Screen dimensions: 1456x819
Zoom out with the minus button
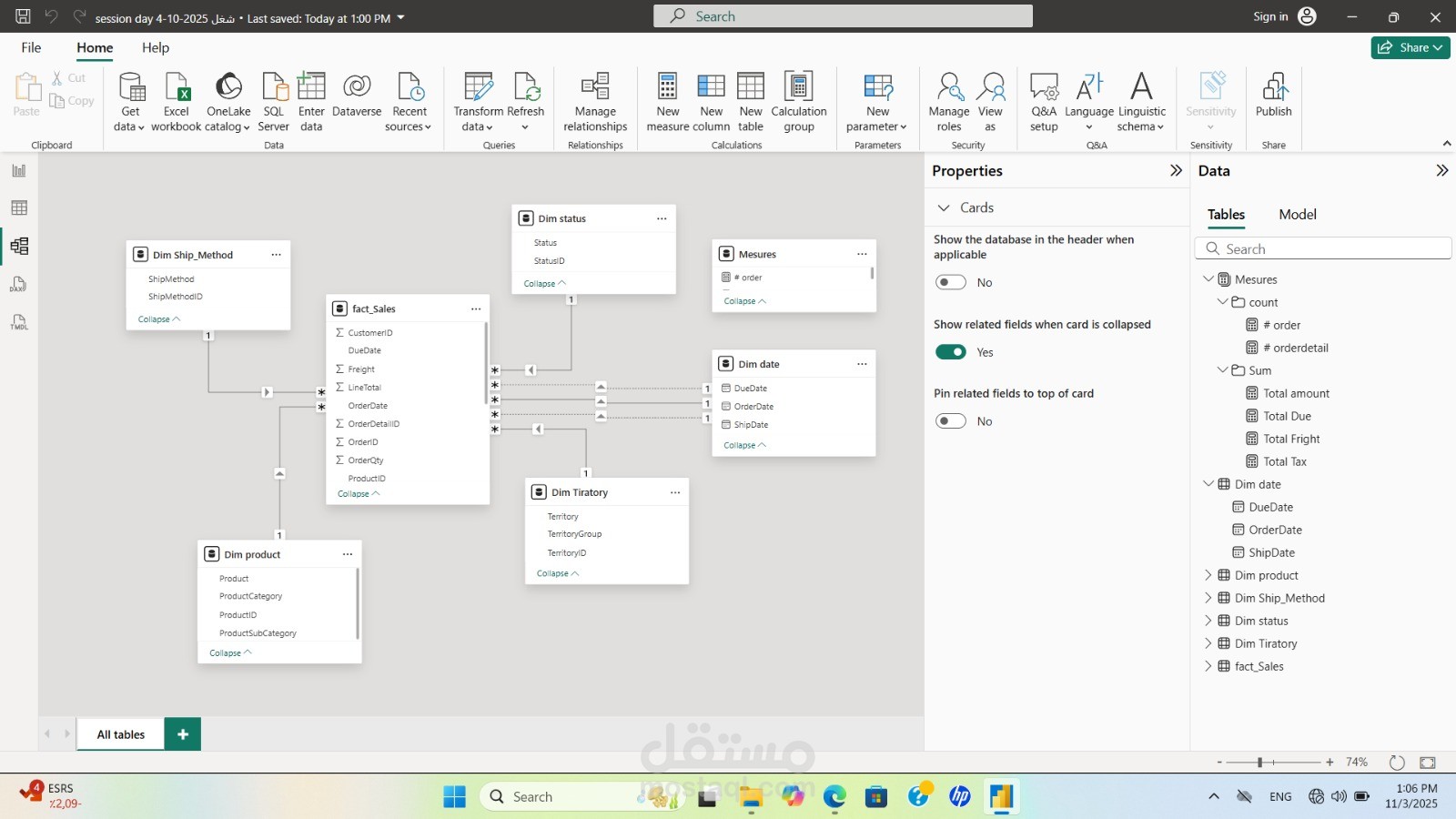[1219, 763]
